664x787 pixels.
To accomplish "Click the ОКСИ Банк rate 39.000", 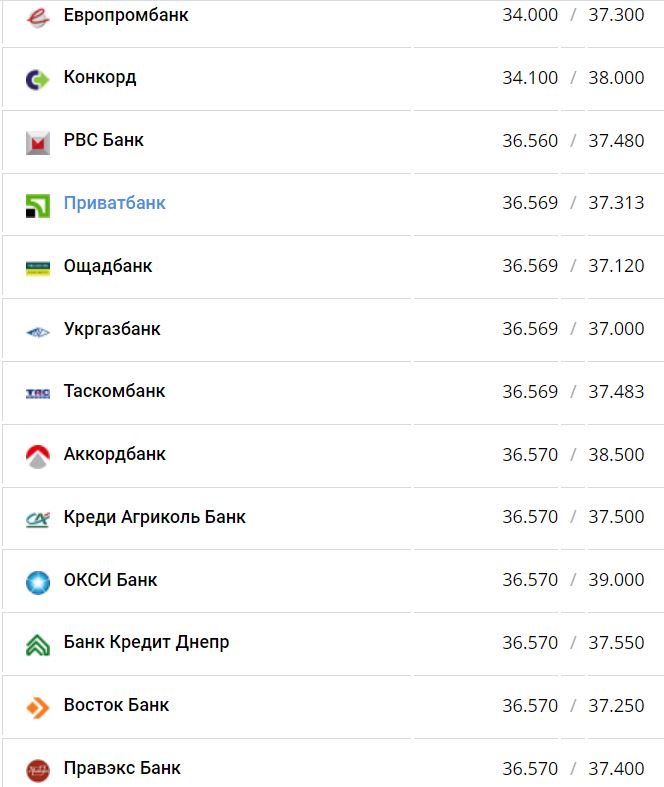I will [x=616, y=580].
